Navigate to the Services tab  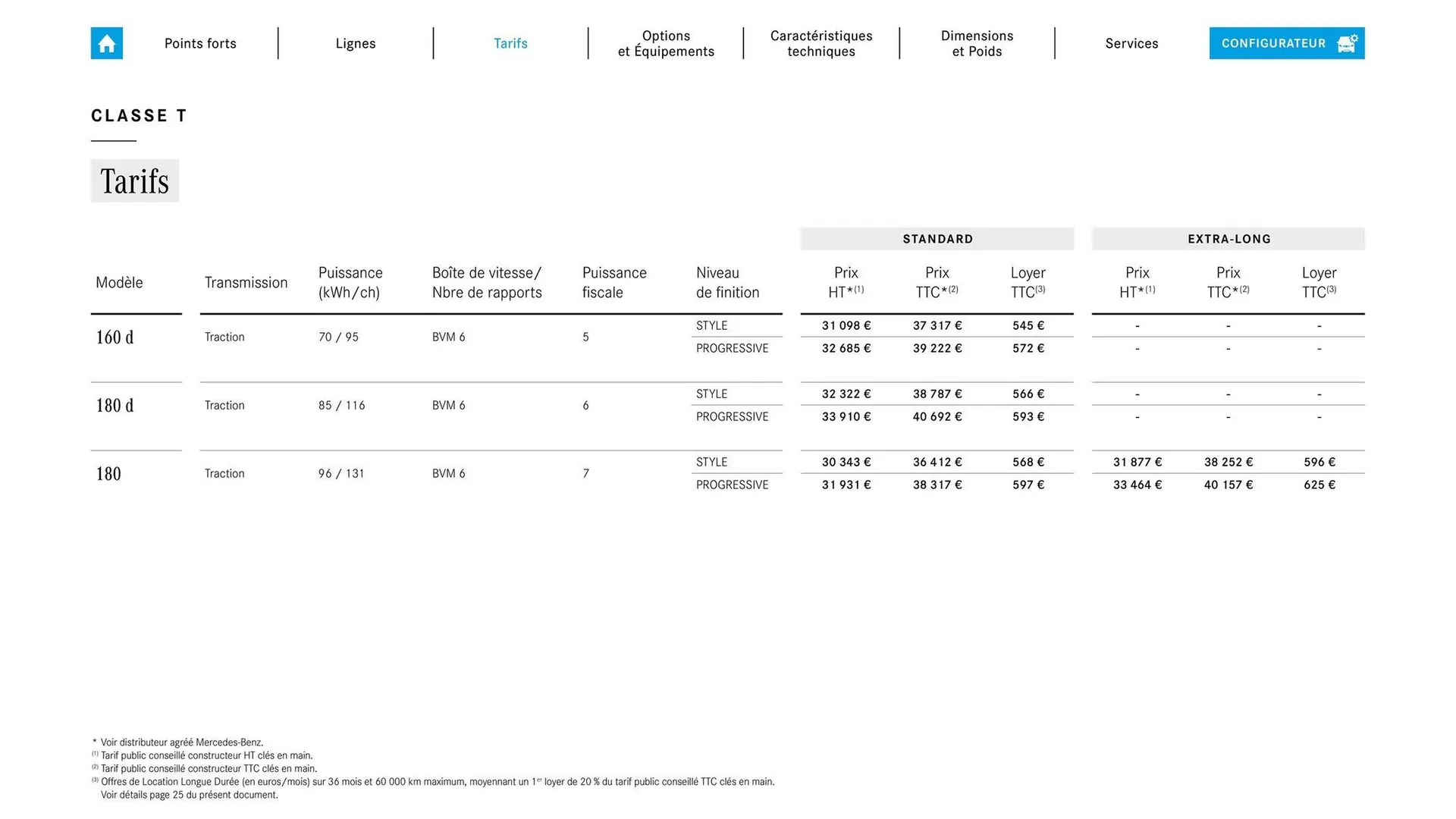tap(1131, 43)
